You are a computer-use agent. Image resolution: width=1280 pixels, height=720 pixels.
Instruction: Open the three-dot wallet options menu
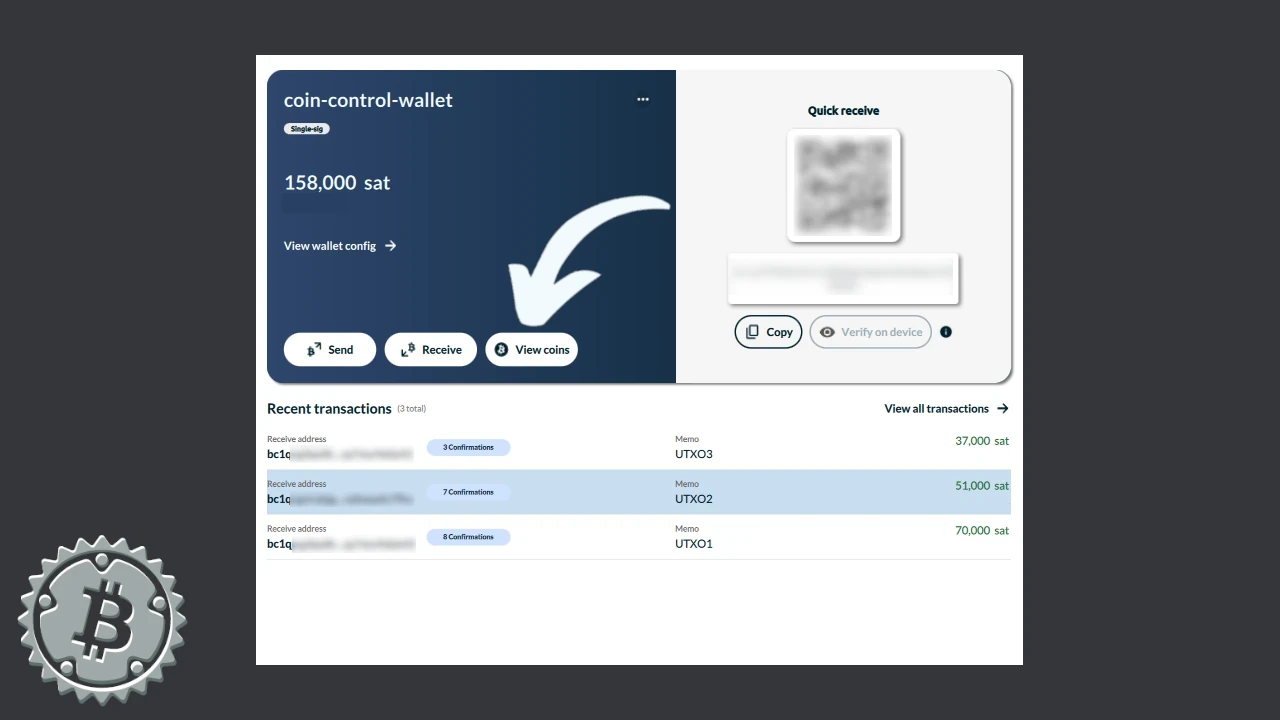643,99
